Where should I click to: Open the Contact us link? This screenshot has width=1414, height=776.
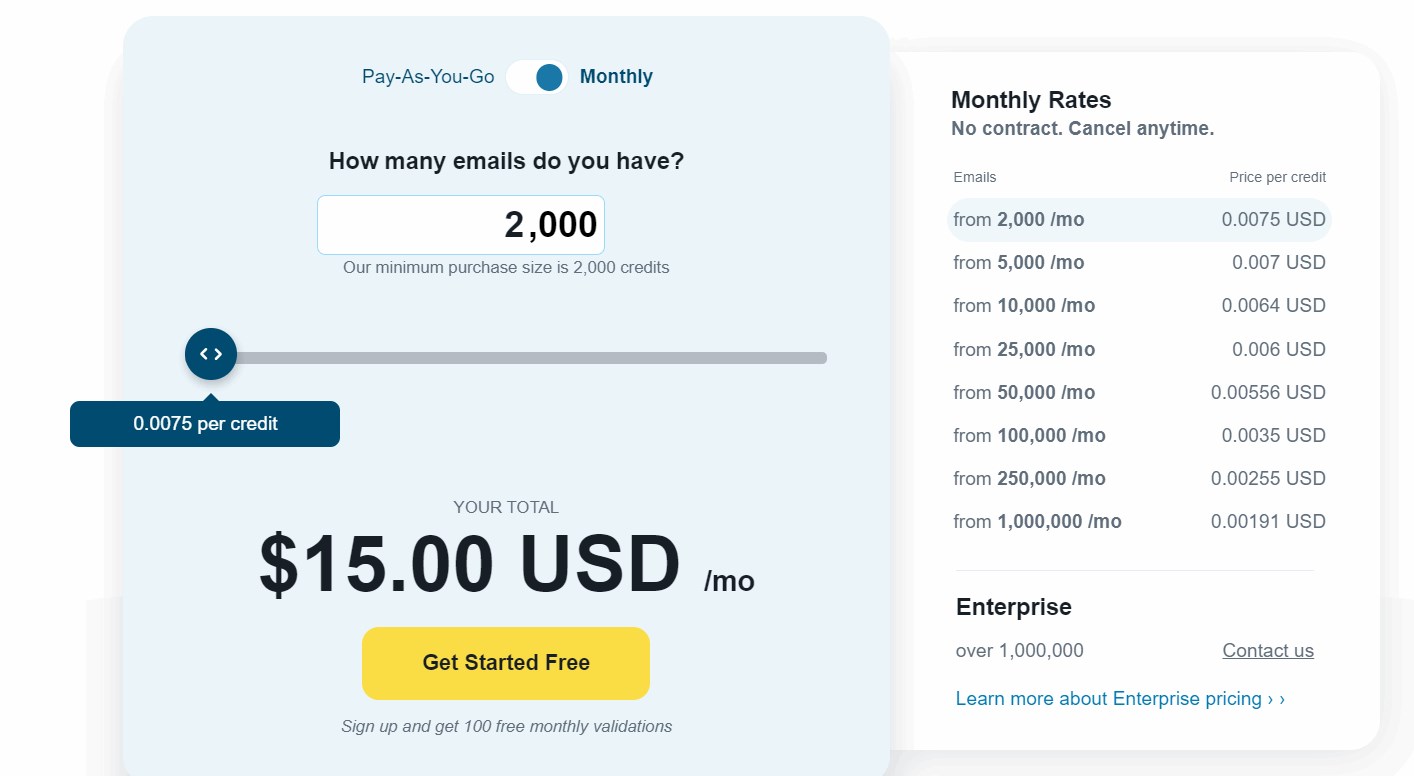click(1268, 651)
